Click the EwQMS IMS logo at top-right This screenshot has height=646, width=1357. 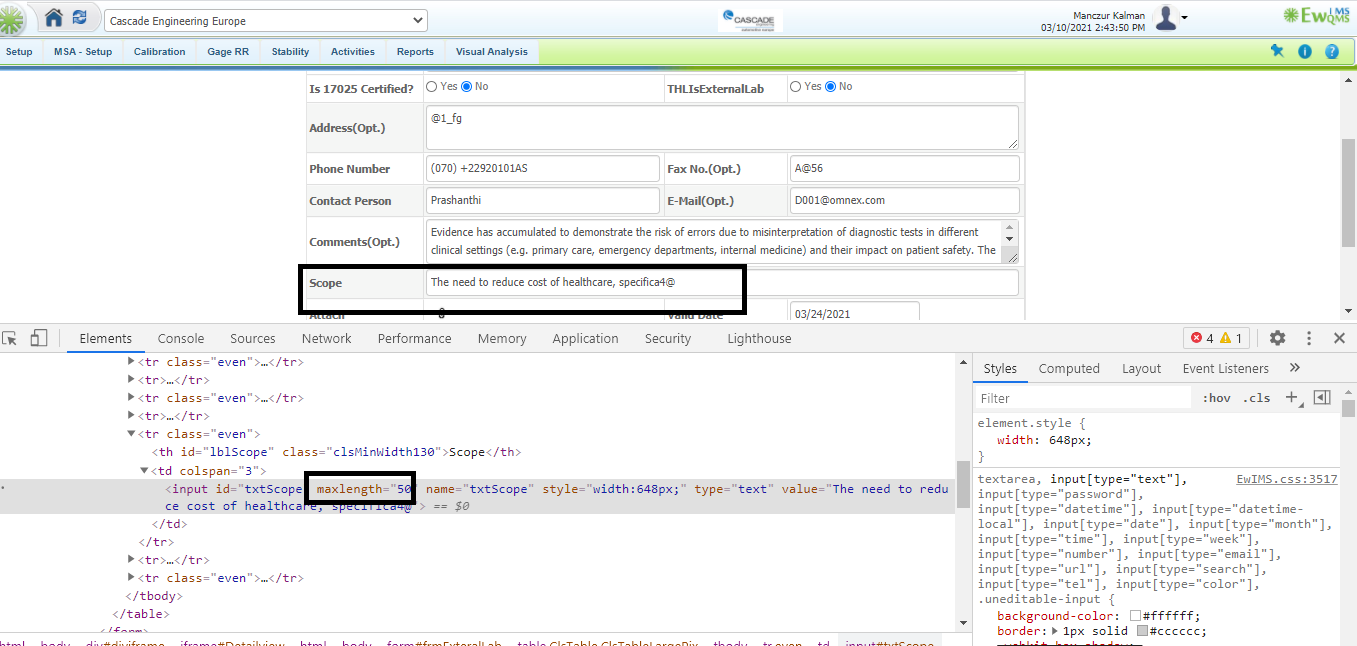coord(1318,15)
